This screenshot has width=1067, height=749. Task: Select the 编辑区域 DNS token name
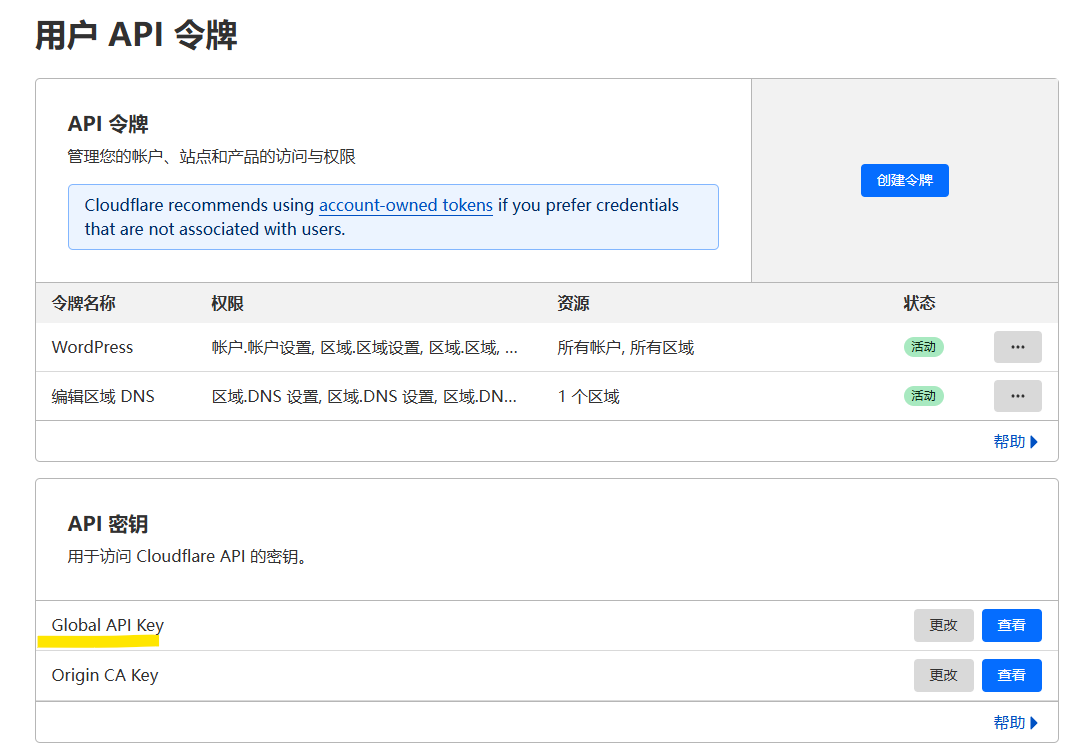click(103, 396)
